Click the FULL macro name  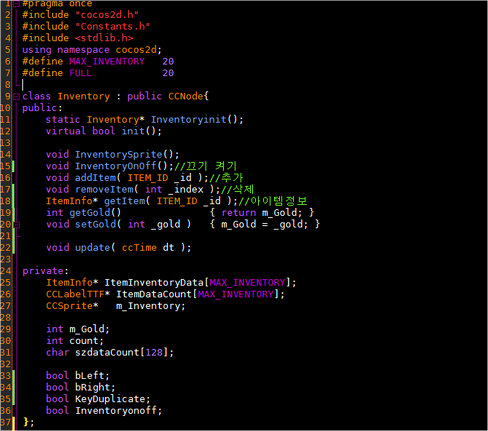(80, 73)
